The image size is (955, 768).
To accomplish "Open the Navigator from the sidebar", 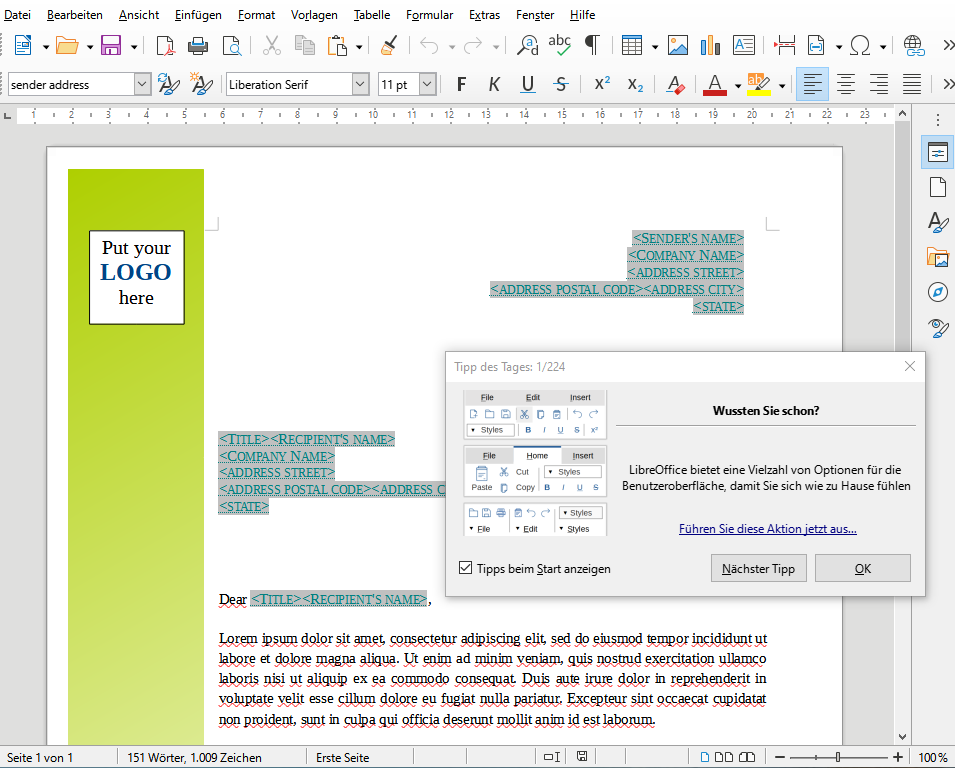I will (x=937, y=292).
